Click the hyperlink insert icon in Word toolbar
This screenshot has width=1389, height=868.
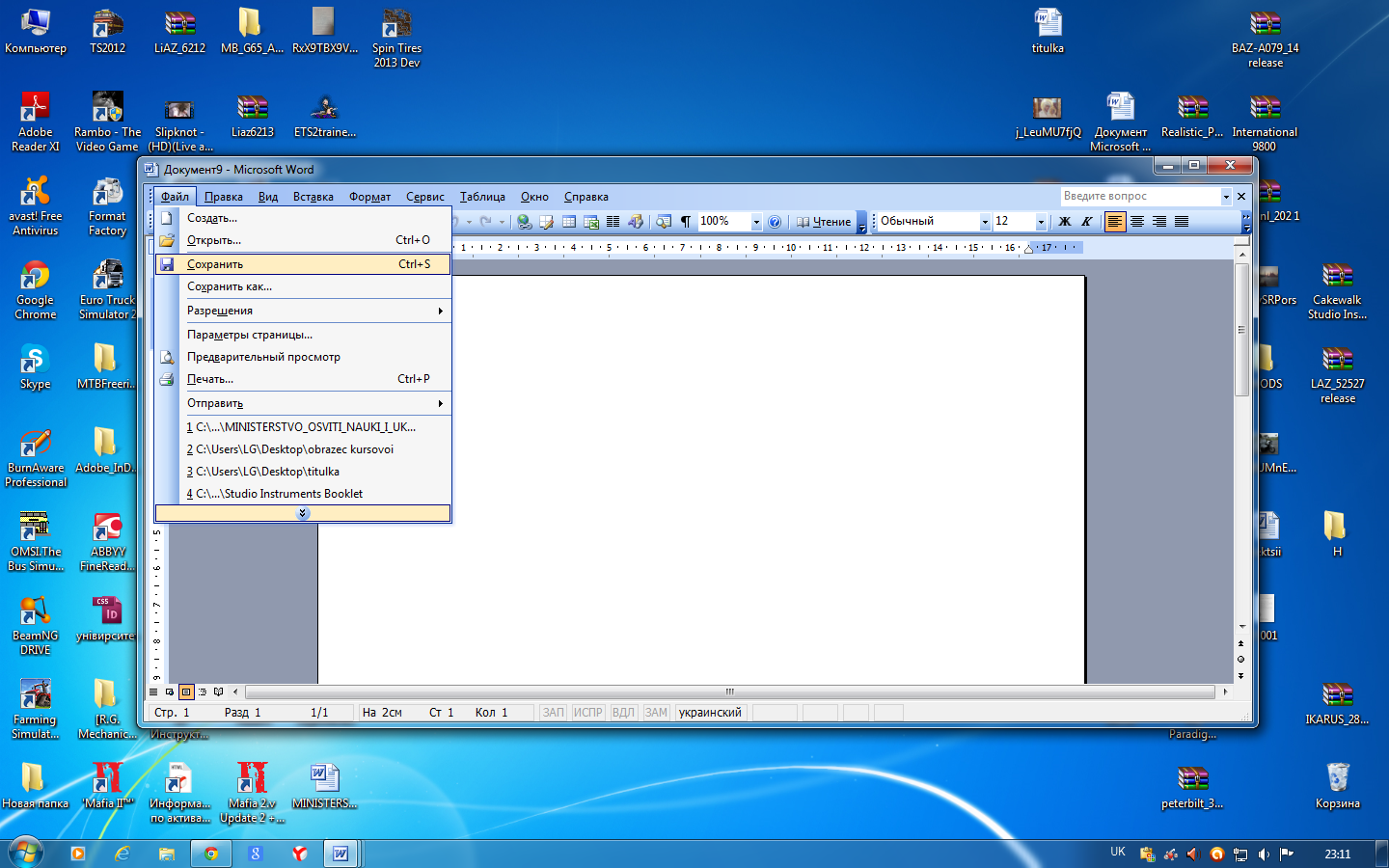click(x=524, y=222)
